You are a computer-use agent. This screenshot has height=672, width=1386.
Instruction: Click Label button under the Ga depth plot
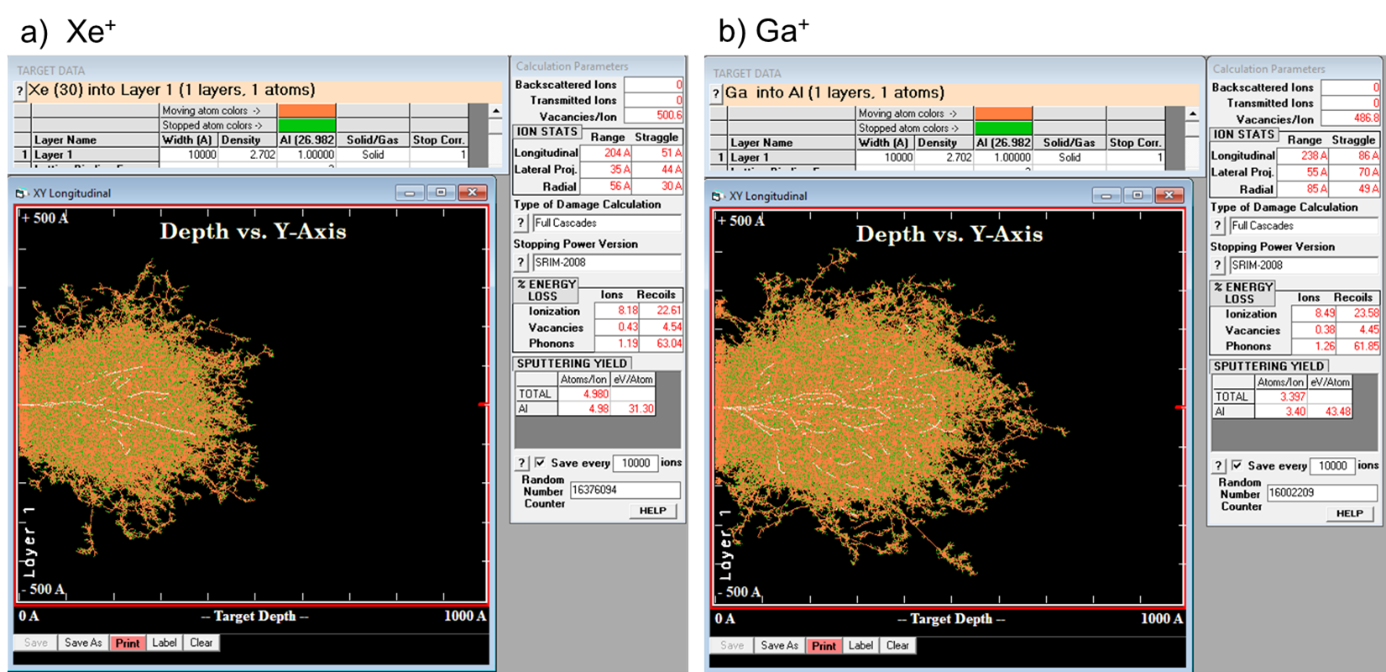click(x=861, y=645)
